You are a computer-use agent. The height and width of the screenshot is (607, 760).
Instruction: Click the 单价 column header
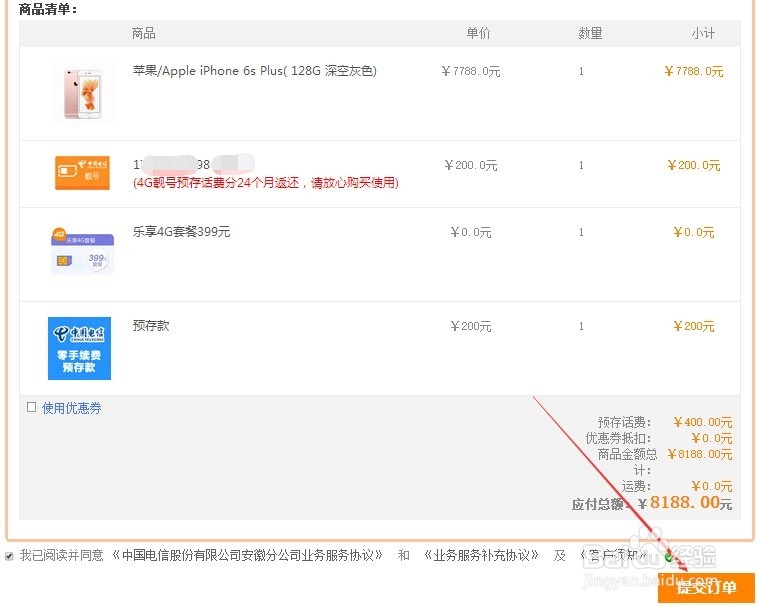478,33
